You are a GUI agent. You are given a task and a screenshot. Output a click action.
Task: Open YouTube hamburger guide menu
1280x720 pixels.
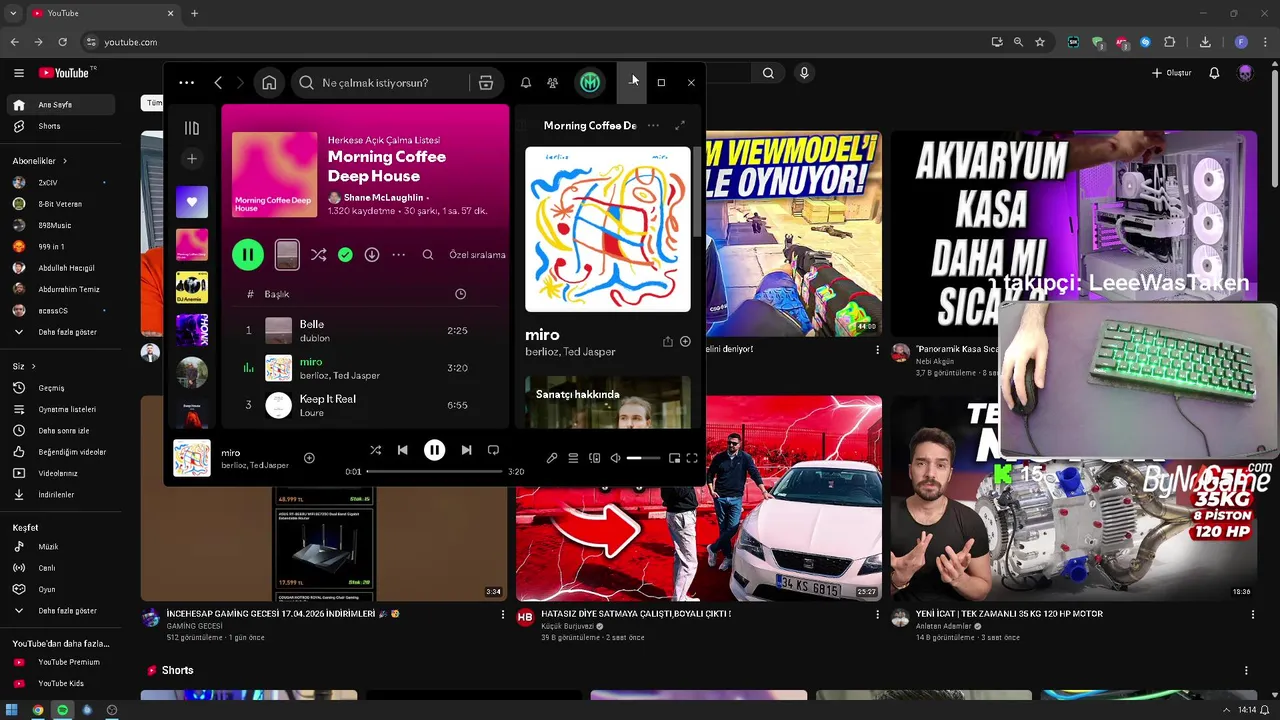coord(18,73)
